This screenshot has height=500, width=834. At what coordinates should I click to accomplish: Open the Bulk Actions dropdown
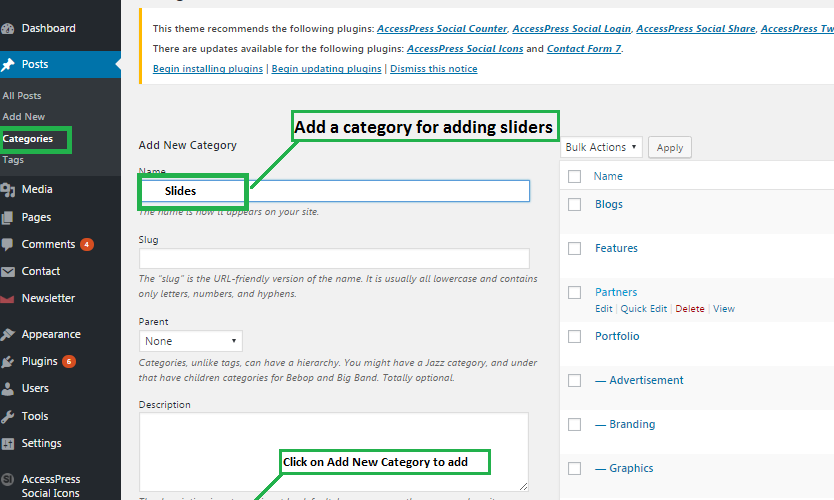click(x=601, y=147)
